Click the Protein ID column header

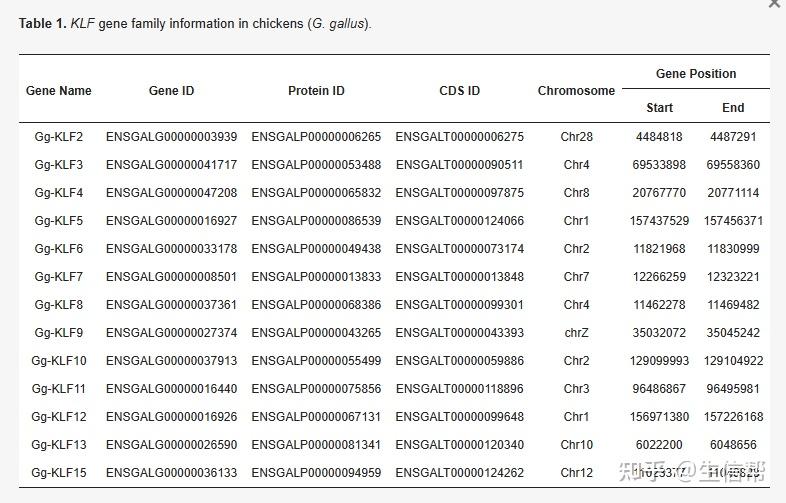[316, 91]
